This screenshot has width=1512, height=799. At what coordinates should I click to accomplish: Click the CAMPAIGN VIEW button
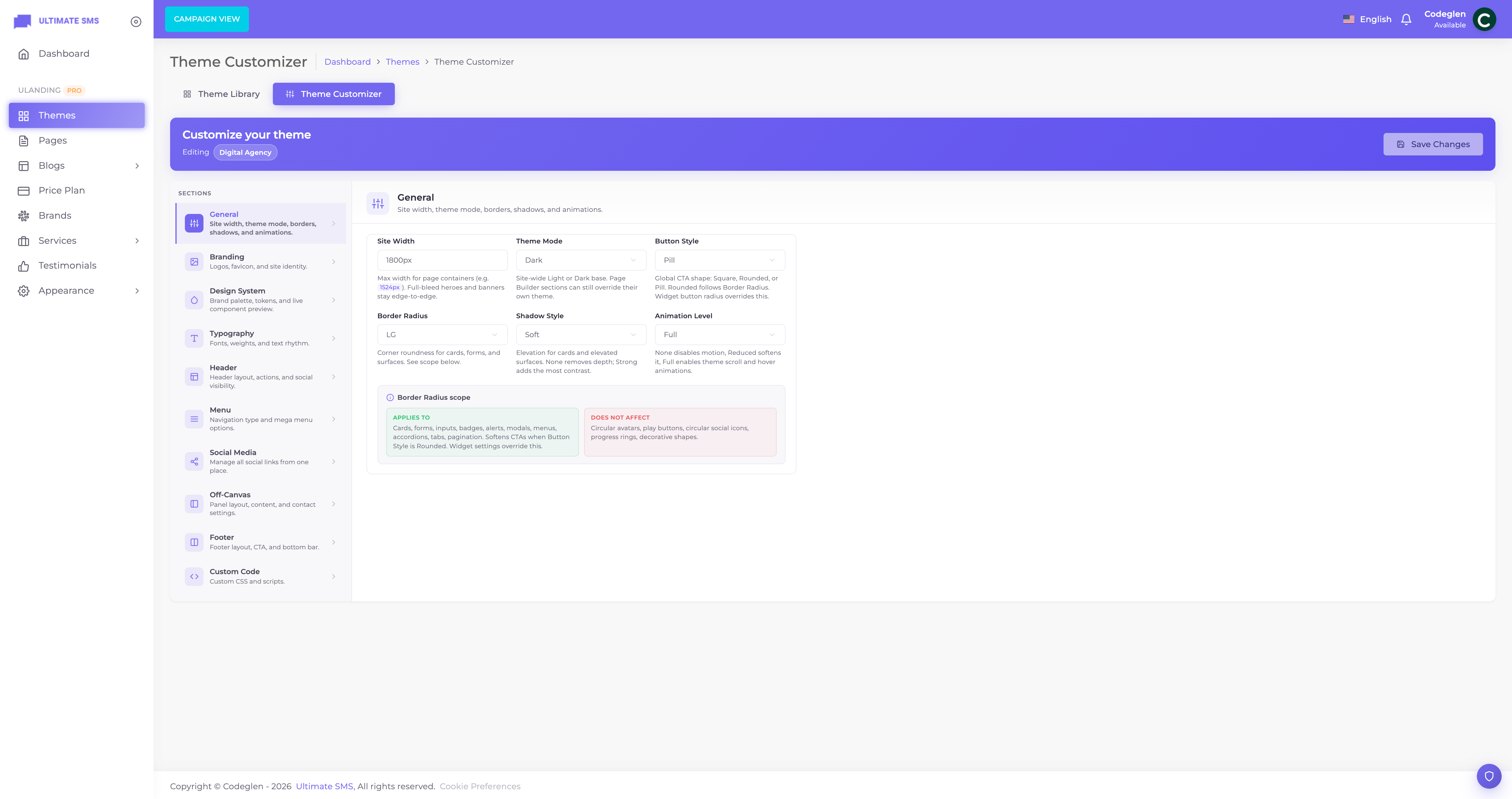[x=207, y=20]
